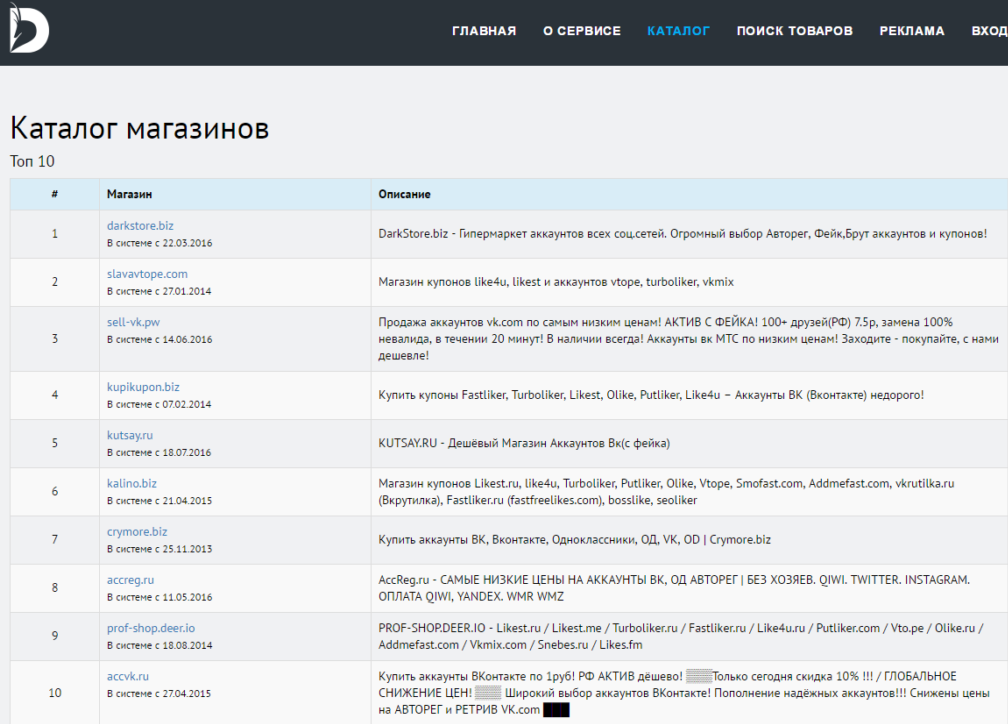Click date text В системе с 18.07.2016
The height and width of the screenshot is (724, 1008).
tap(159, 453)
